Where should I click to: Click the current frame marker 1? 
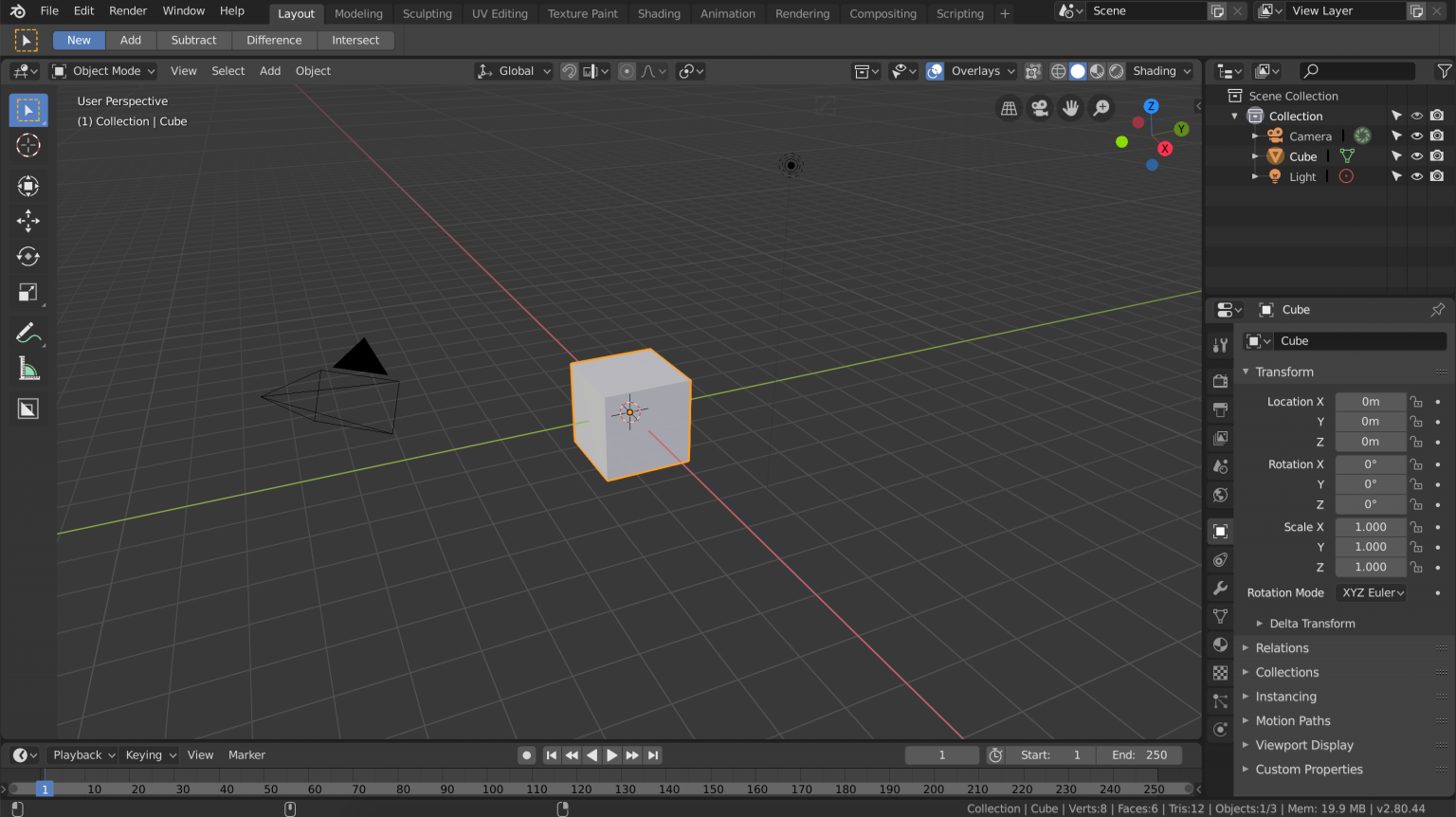coord(44,790)
